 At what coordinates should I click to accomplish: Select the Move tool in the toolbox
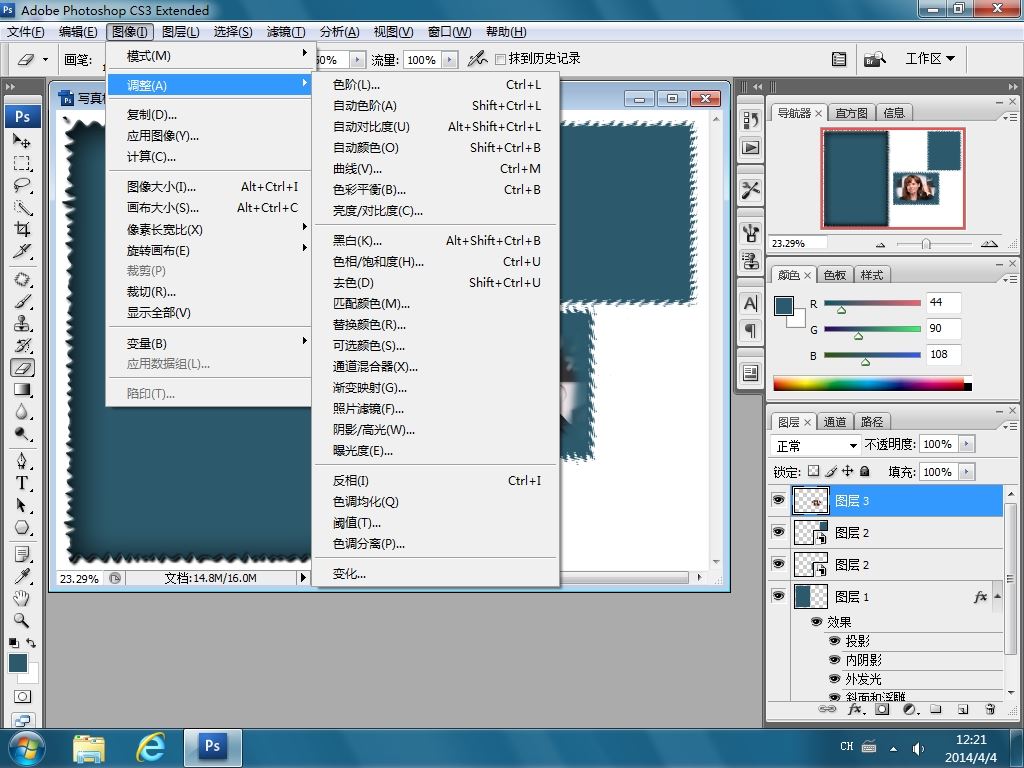click(22, 140)
